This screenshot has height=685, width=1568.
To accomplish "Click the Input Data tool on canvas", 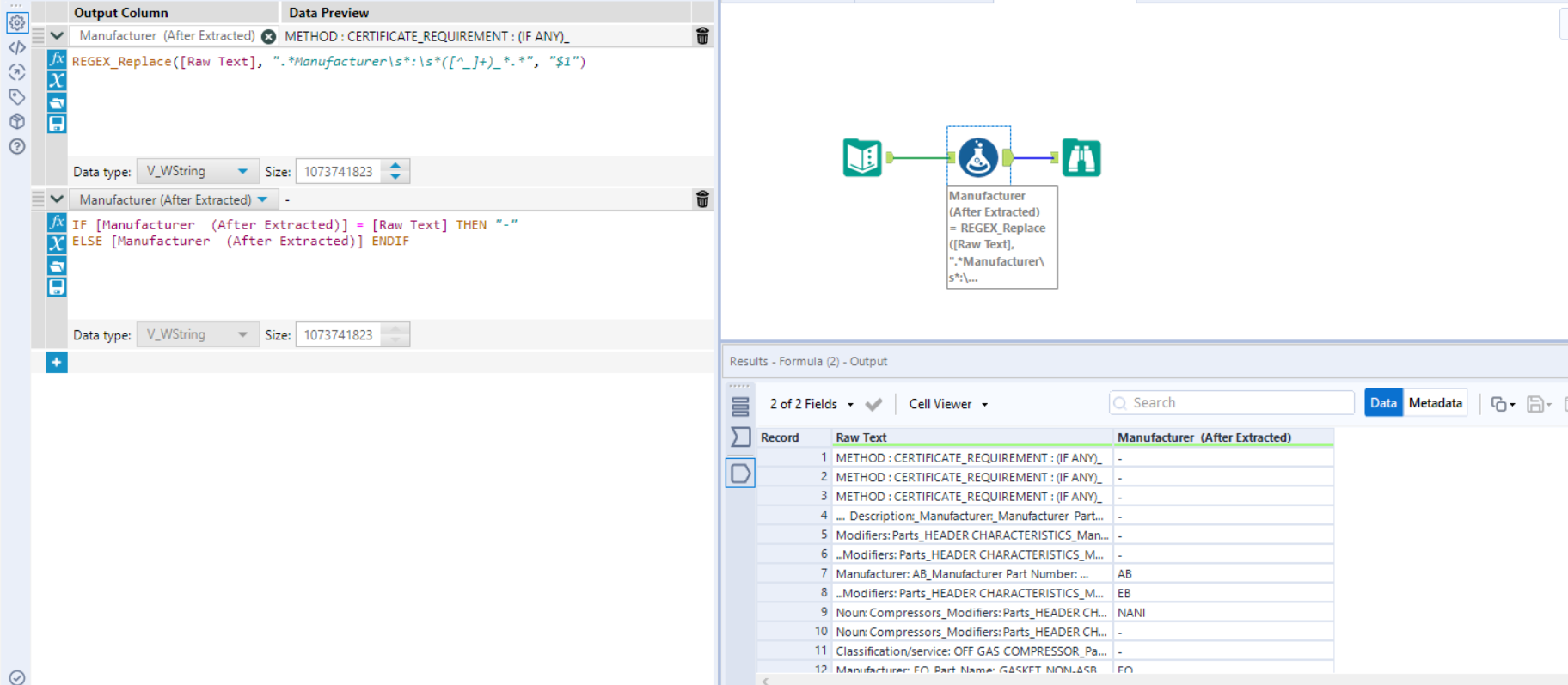I will point(862,157).
